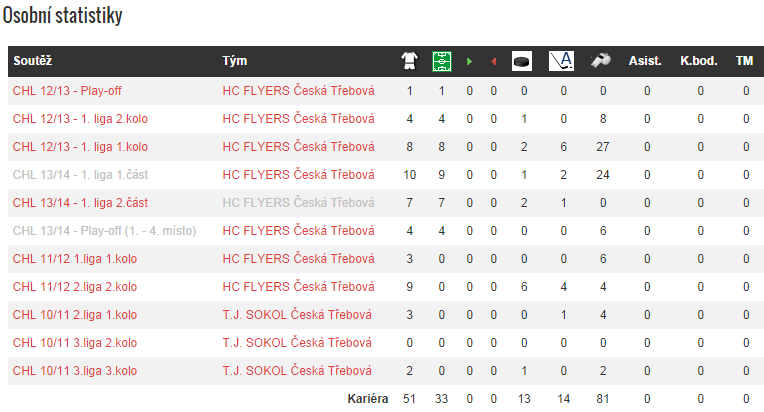Click the hockey stick assist icon
This screenshot has width=764, height=412.
tap(562, 61)
